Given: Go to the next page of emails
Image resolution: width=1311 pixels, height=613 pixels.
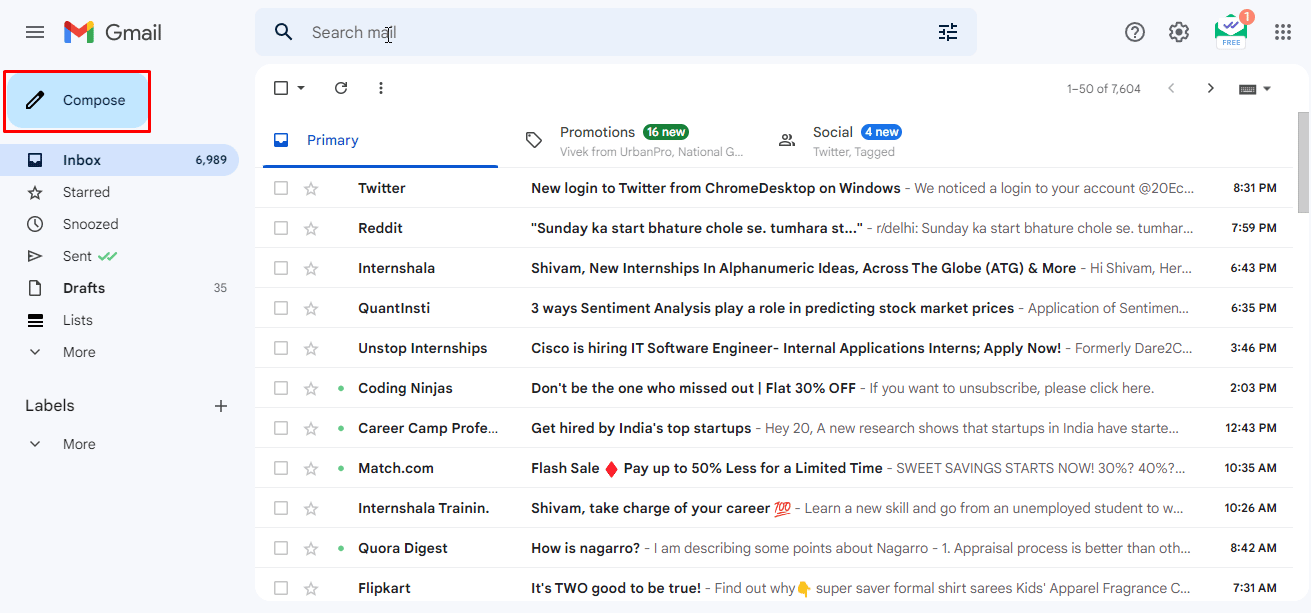Looking at the screenshot, I should tap(1210, 88).
